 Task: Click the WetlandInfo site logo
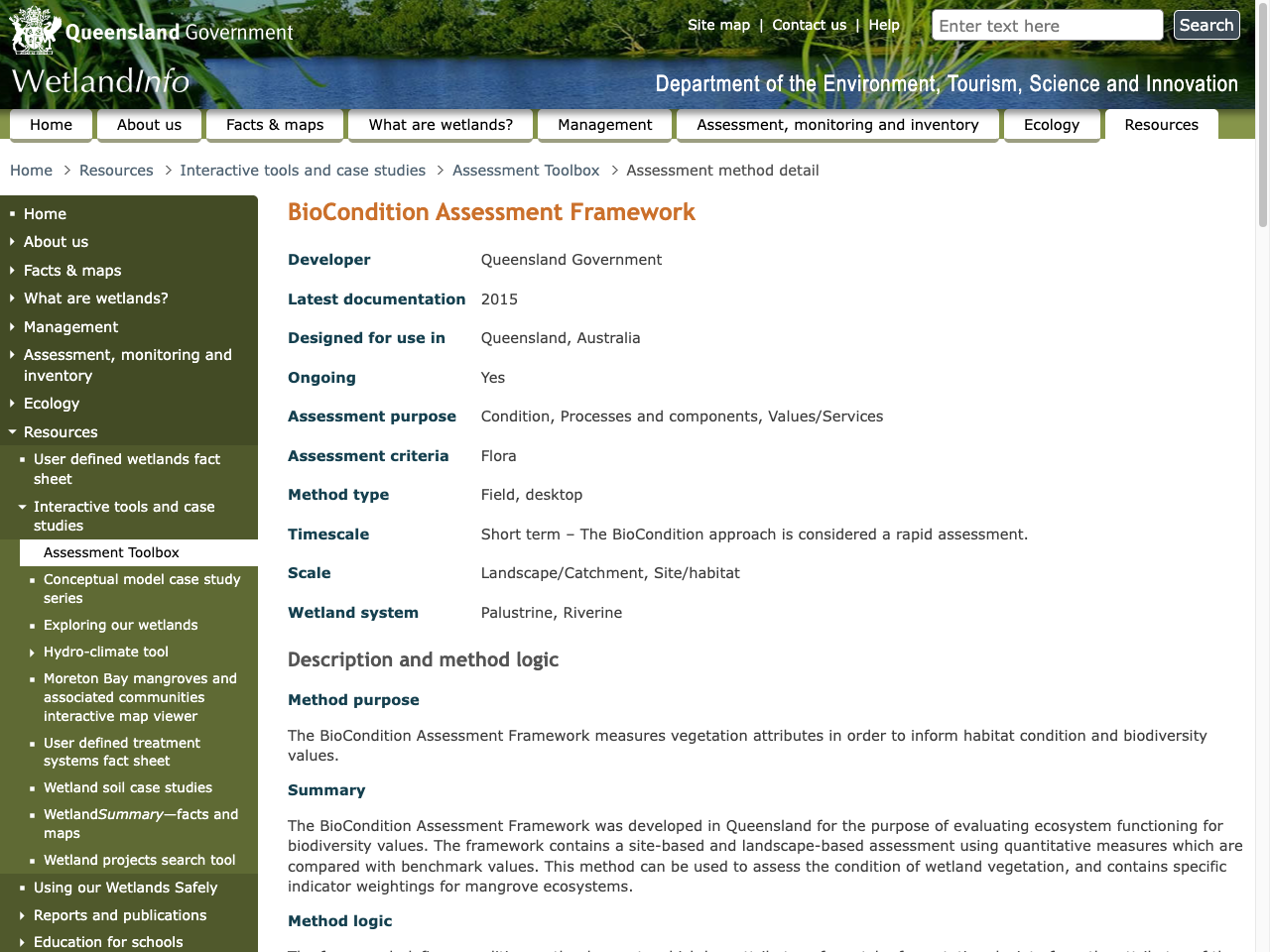coord(97,81)
